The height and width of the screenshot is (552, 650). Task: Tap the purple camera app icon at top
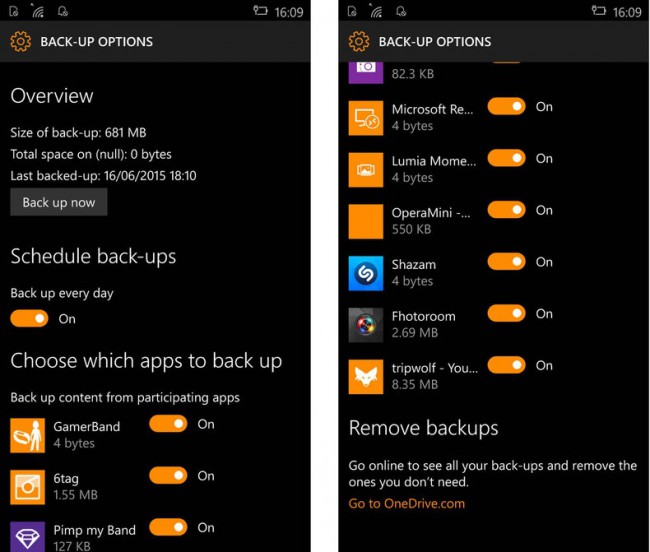[x=366, y=73]
